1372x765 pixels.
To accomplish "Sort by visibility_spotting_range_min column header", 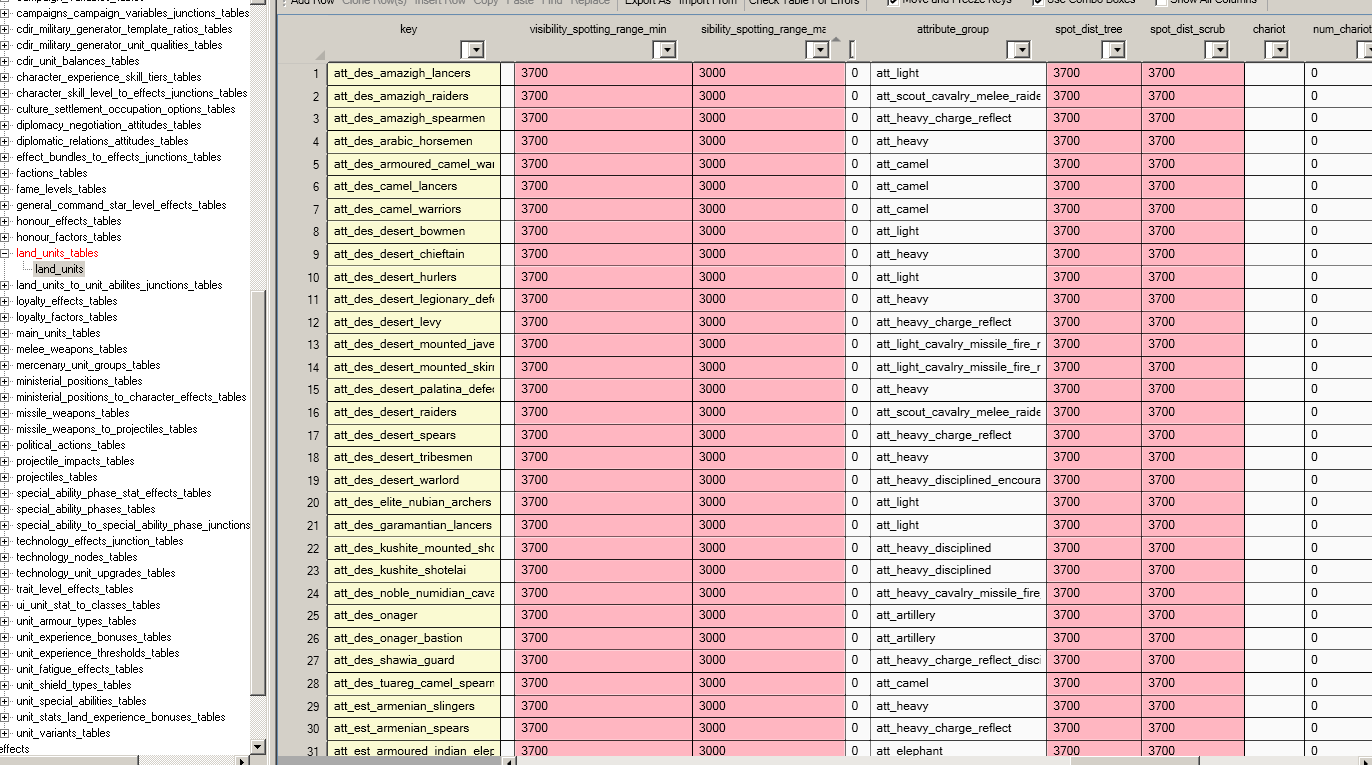I will pyautogui.click(x=598, y=29).
